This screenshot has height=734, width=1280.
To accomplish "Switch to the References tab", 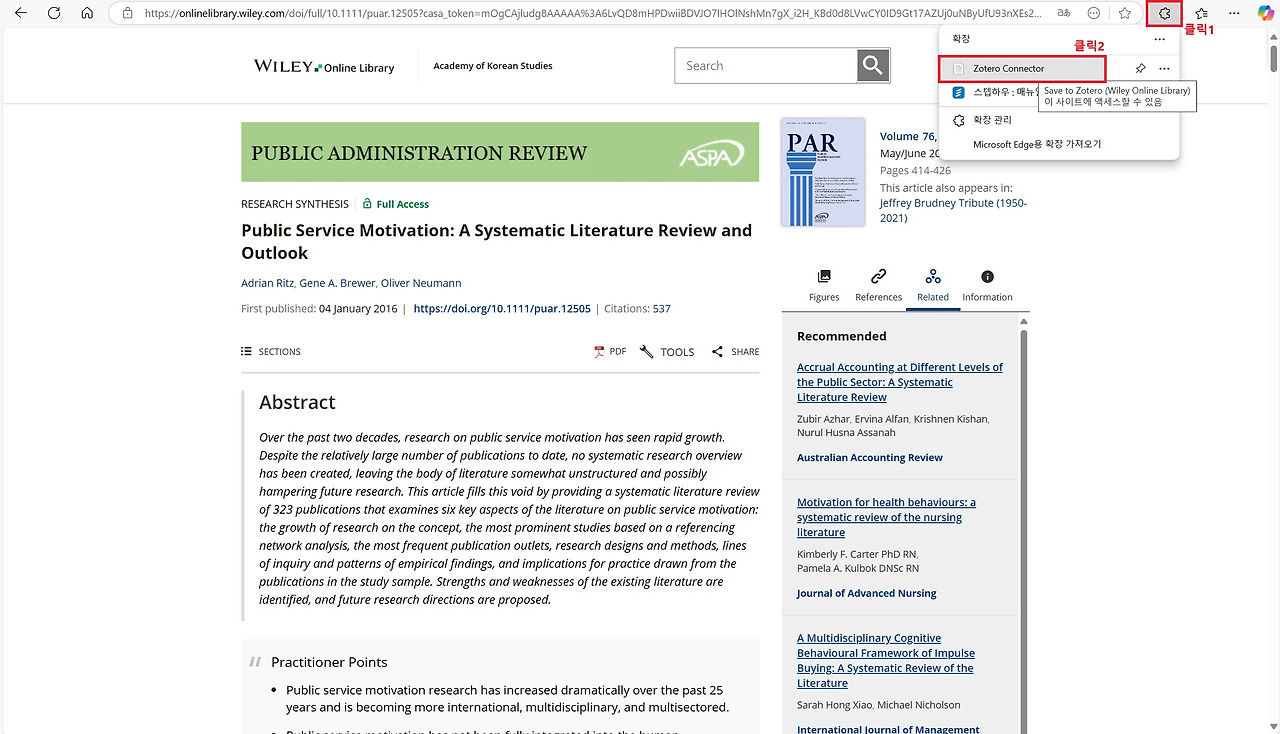I will tap(879, 285).
